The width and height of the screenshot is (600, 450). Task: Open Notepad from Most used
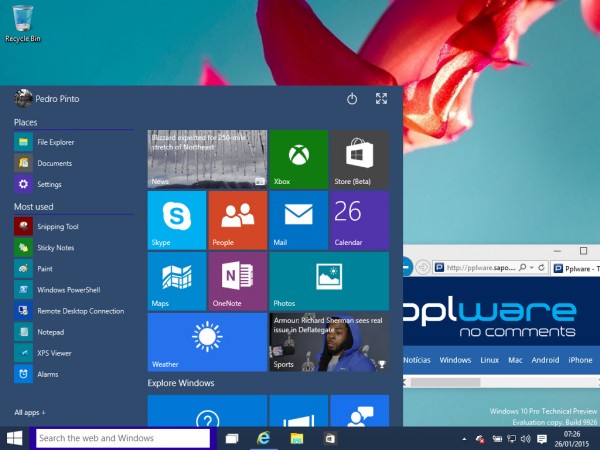(73, 332)
